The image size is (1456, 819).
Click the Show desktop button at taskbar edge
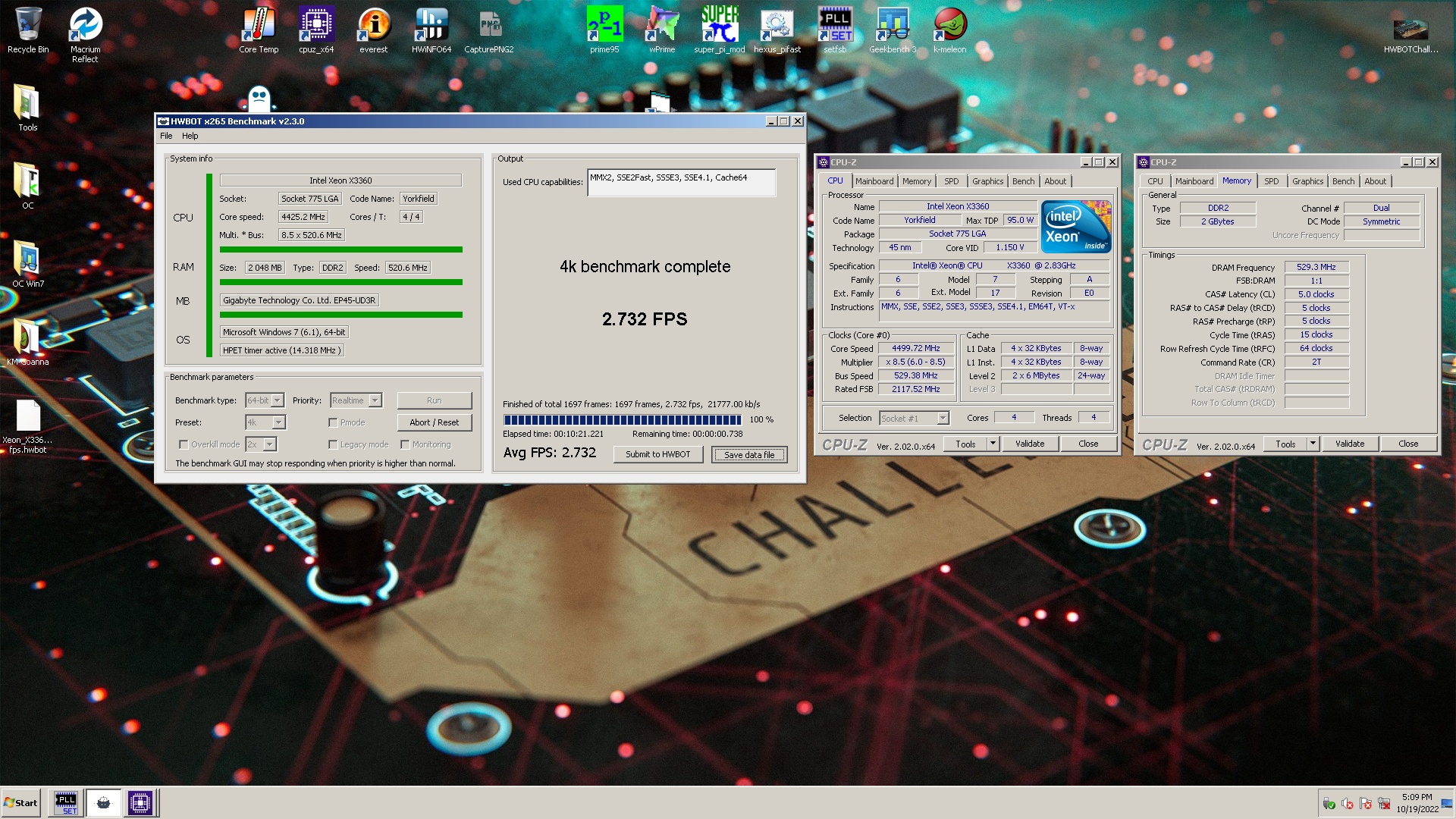pyautogui.click(x=1447, y=803)
